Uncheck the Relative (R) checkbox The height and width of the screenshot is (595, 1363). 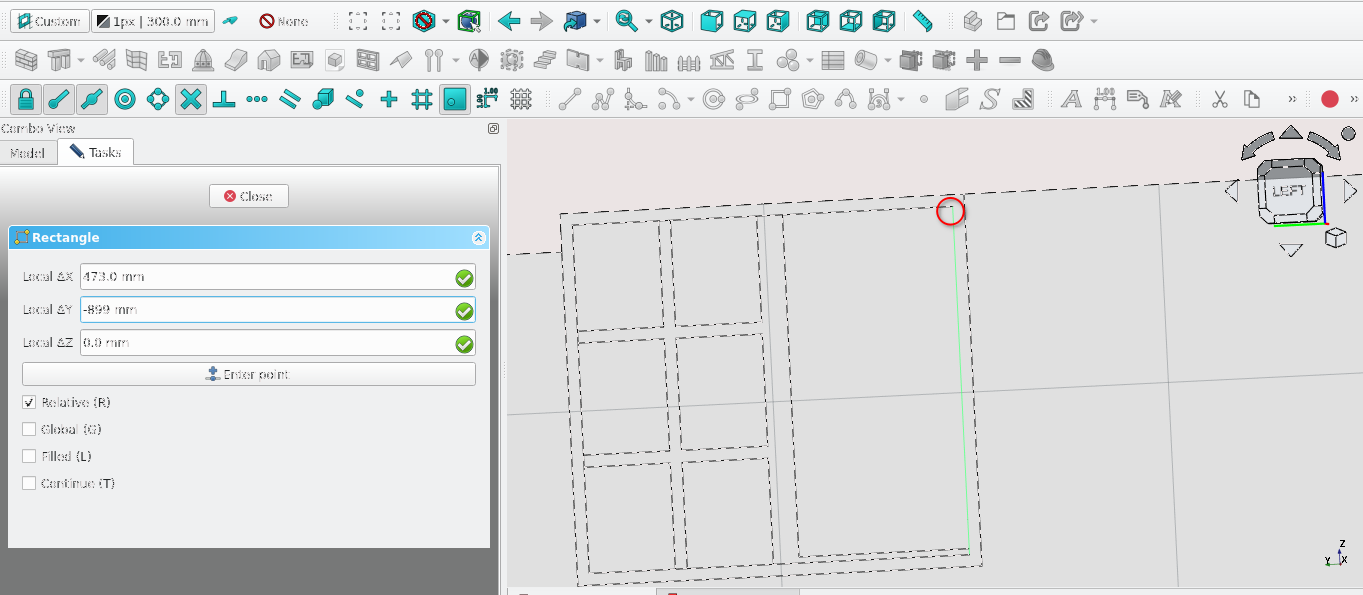29,403
